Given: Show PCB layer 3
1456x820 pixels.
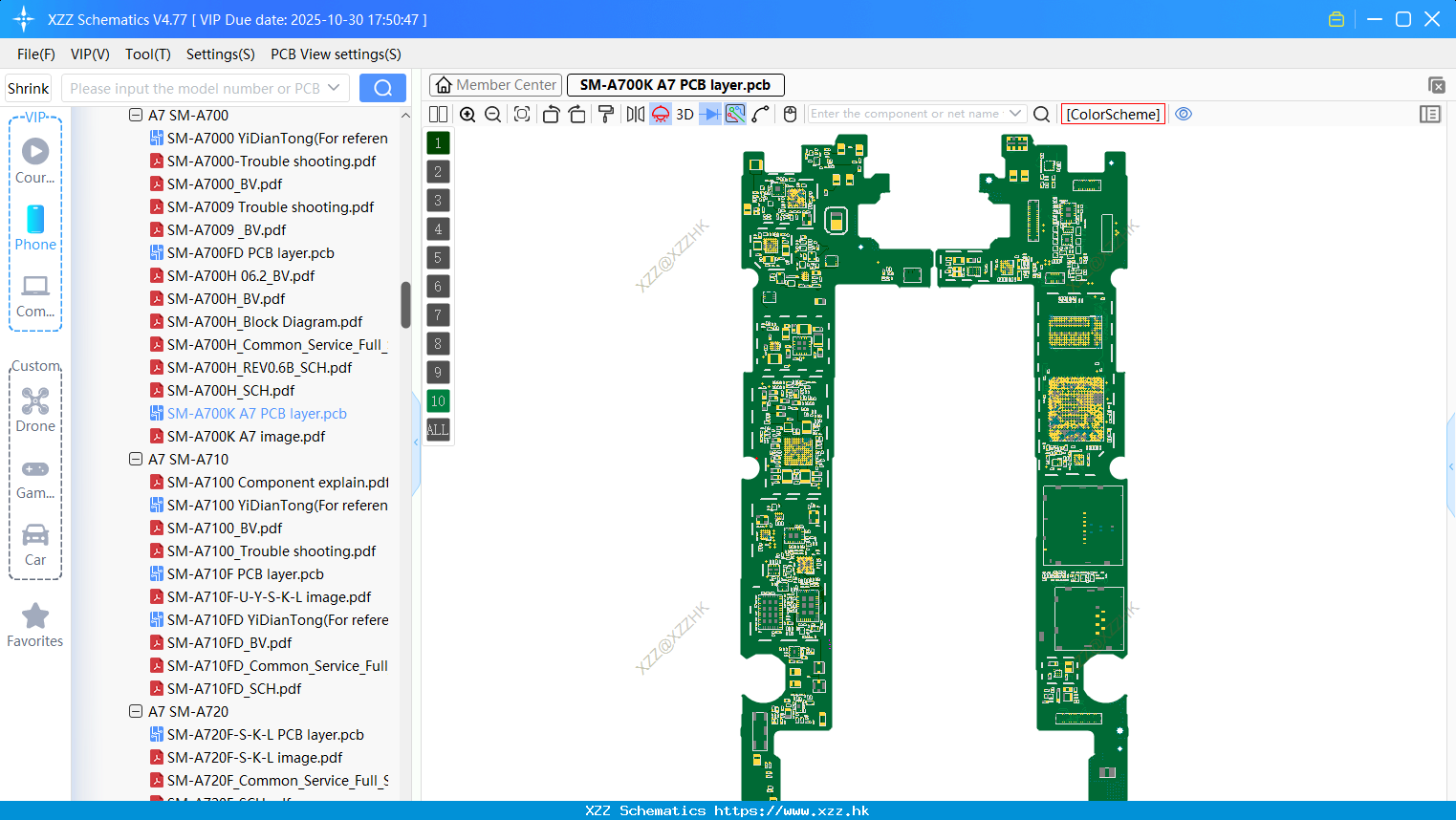Looking at the screenshot, I should (x=438, y=201).
